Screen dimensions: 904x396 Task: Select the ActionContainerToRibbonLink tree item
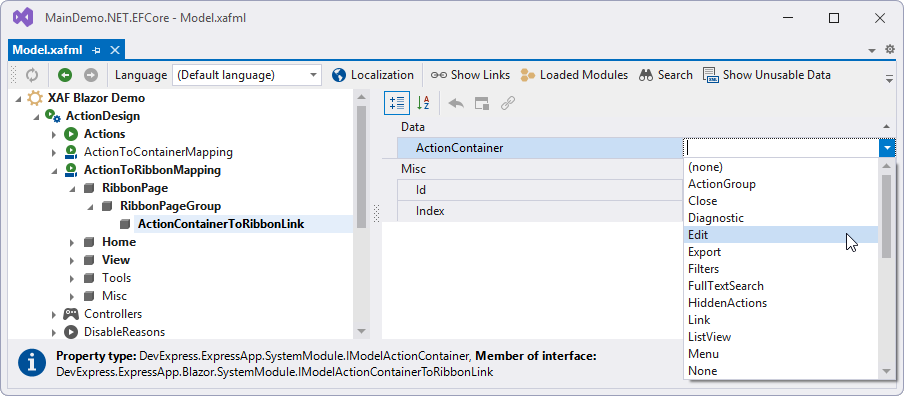tap(221, 224)
